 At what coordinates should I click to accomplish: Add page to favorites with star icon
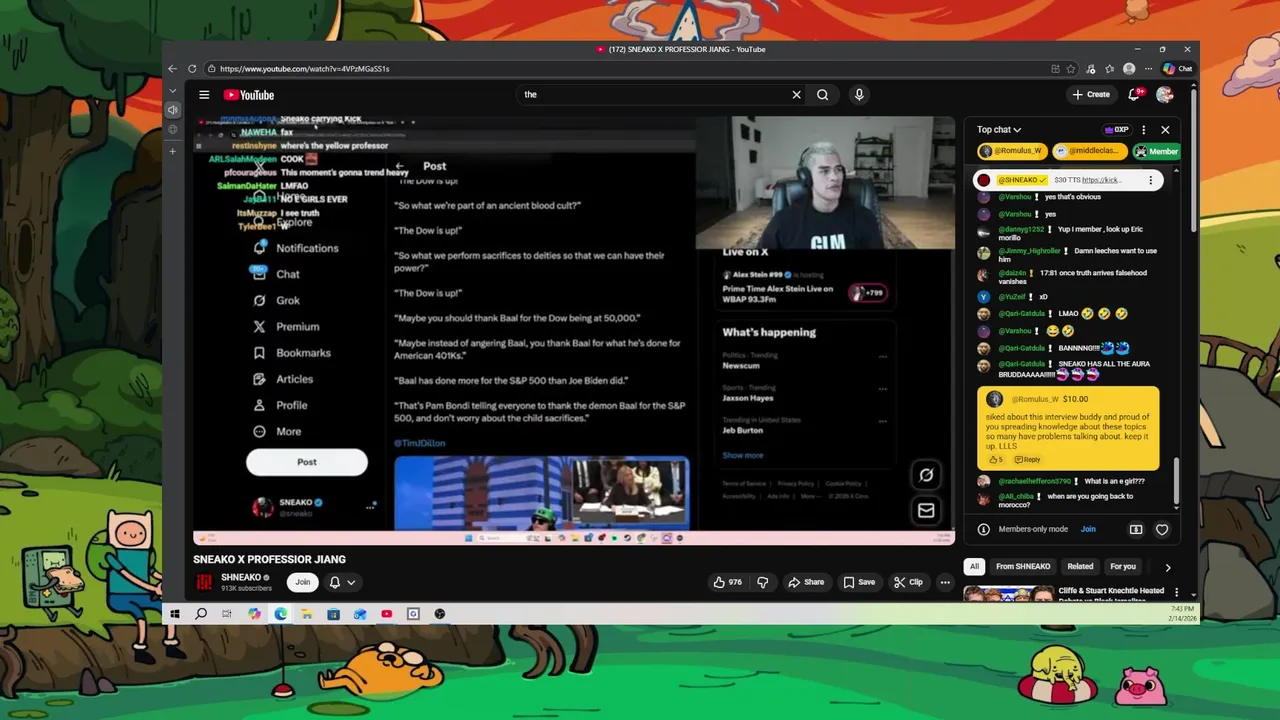tap(1072, 69)
